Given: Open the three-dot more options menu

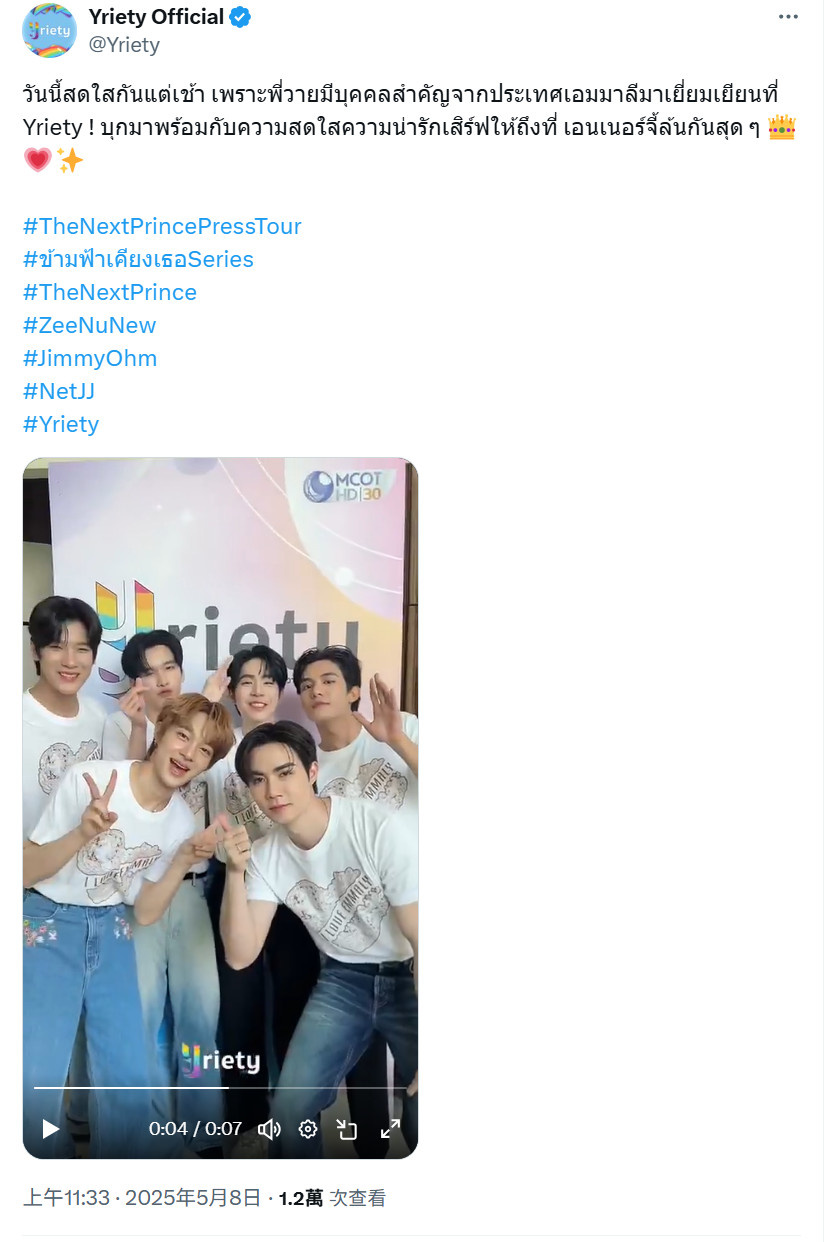Looking at the screenshot, I should point(789,18).
